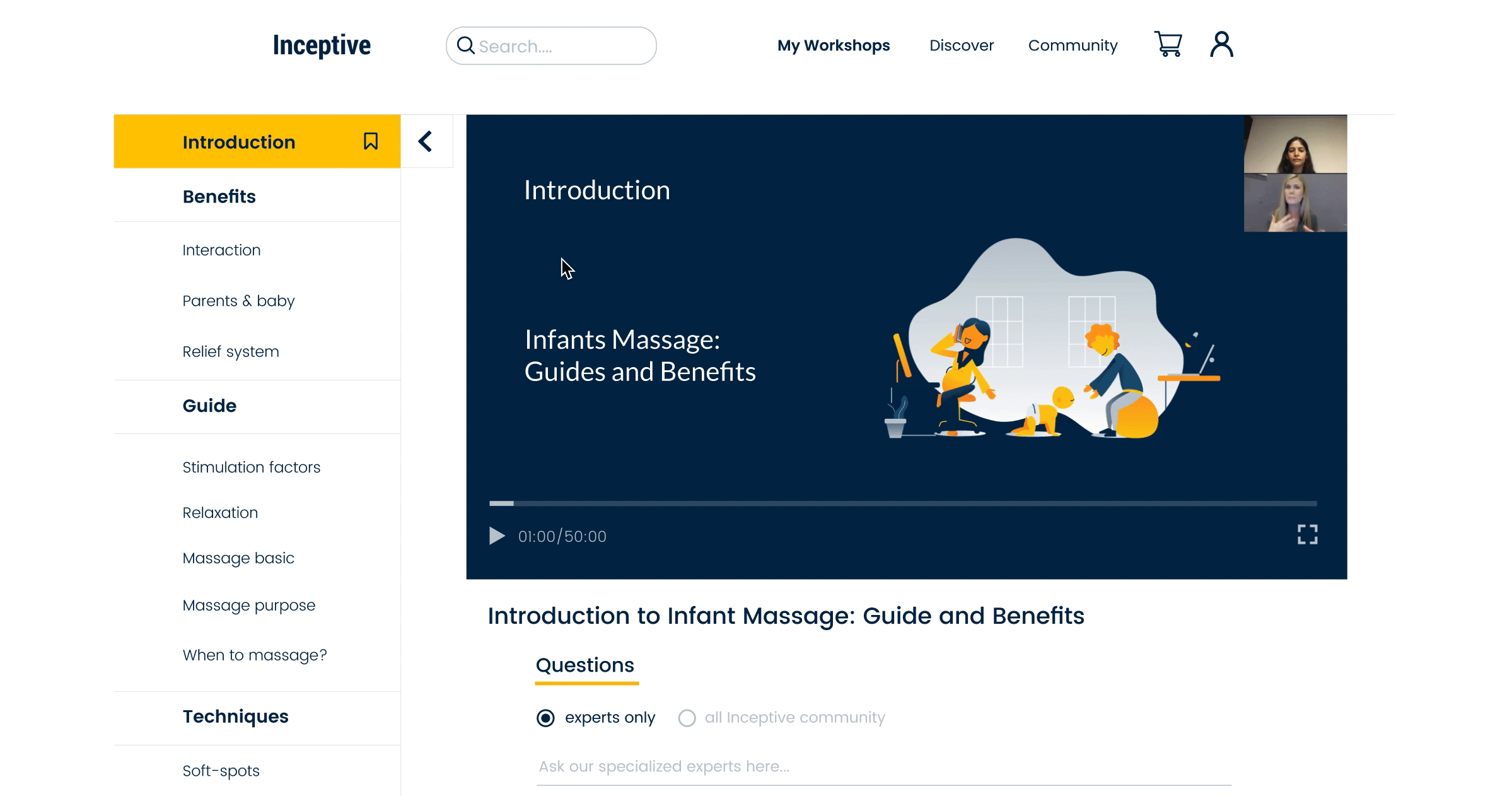Screen dimensions: 1512x796
Task: Select the experts only radio button
Action: (545, 718)
